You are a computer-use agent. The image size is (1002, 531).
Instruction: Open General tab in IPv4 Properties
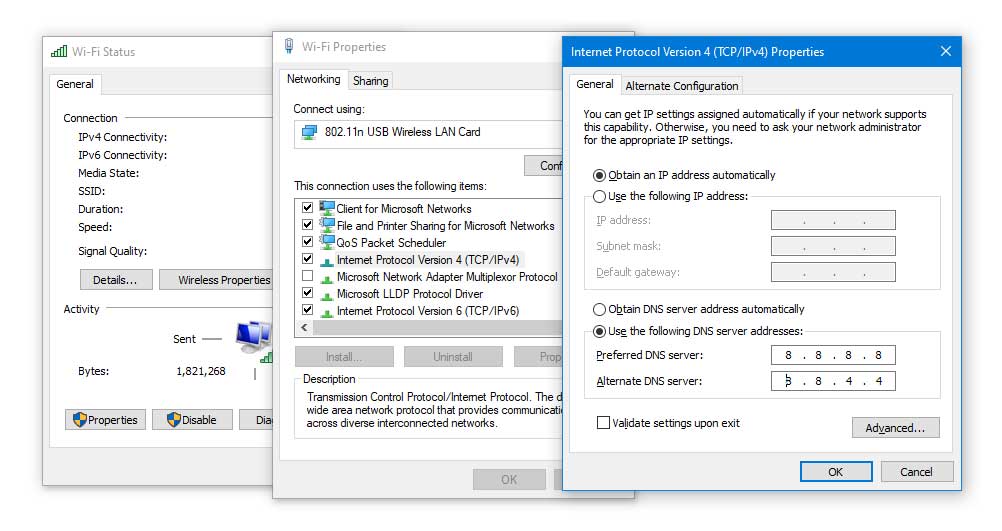[594, 84]
